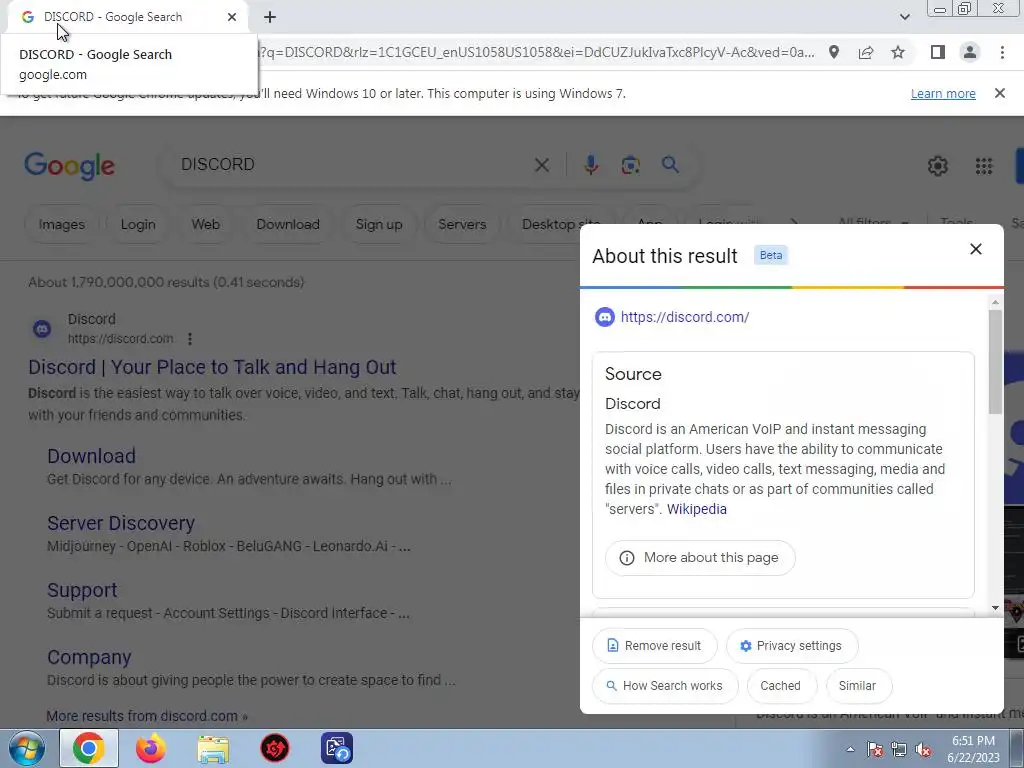Bookmark this page with the star icon
The width and height of the screenshot is (1024, 768).
point(898,52)
